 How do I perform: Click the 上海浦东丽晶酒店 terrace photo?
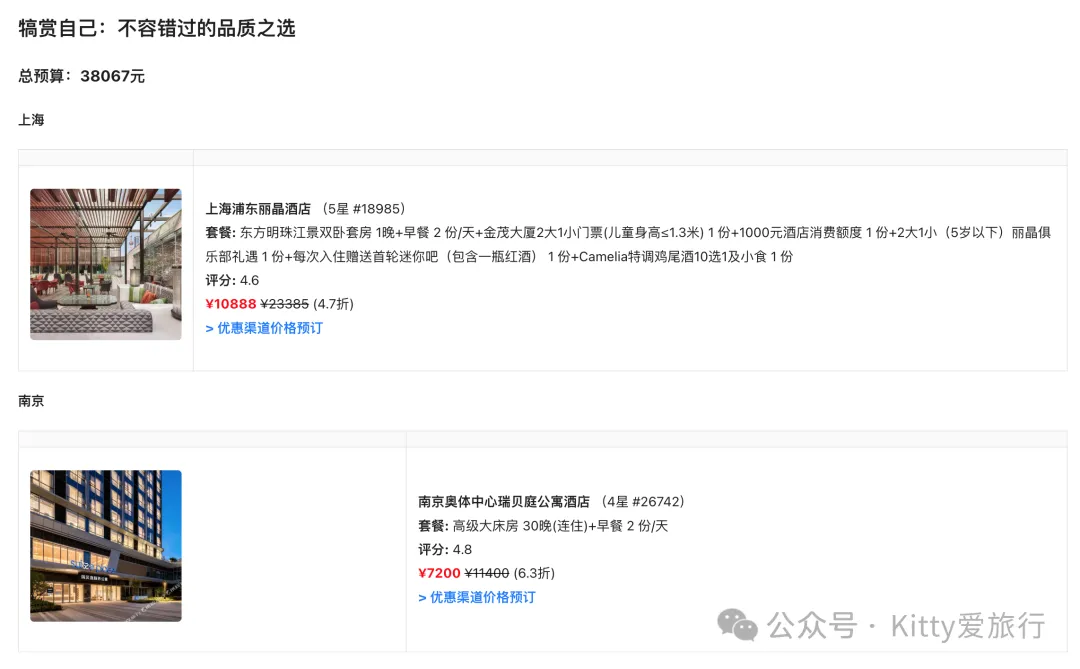click(106, 264)
